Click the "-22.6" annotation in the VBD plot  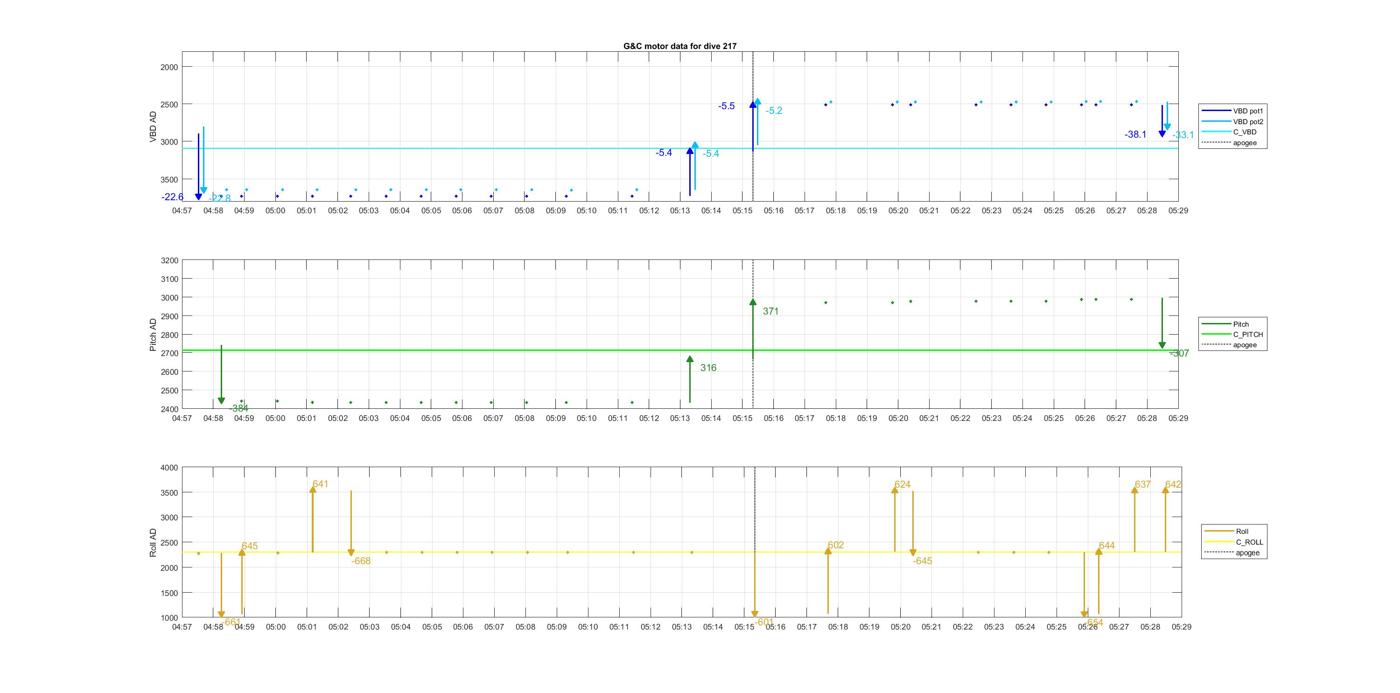[172, 197]
